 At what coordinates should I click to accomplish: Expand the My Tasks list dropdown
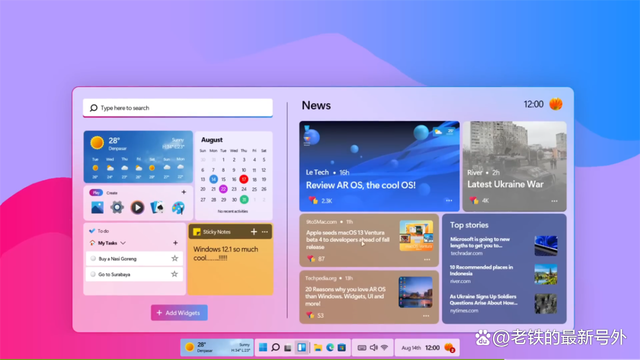point(123,243)
